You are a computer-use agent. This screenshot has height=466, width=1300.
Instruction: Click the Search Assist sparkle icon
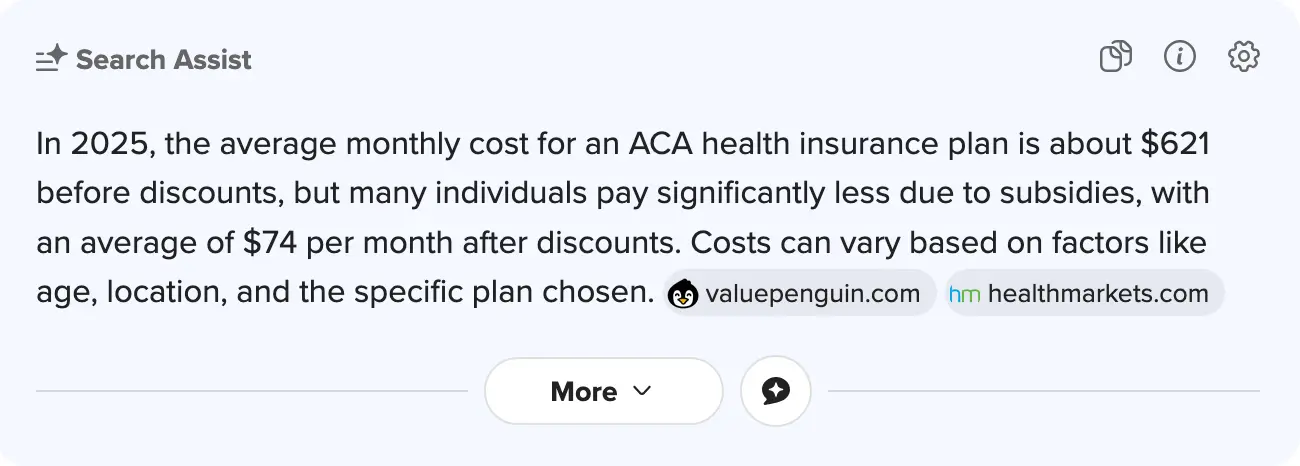click(51, 59)
